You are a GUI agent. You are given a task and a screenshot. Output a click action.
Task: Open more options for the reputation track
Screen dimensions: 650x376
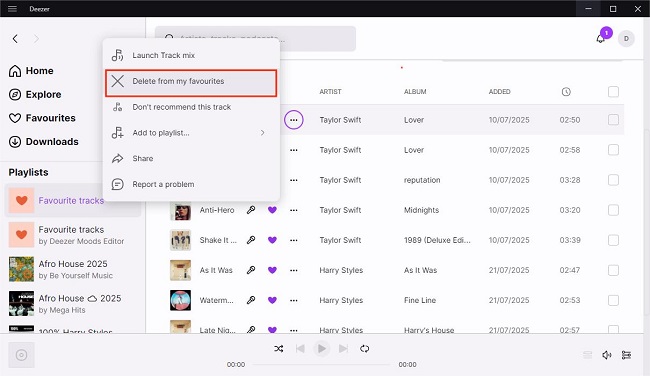(293, 180)
